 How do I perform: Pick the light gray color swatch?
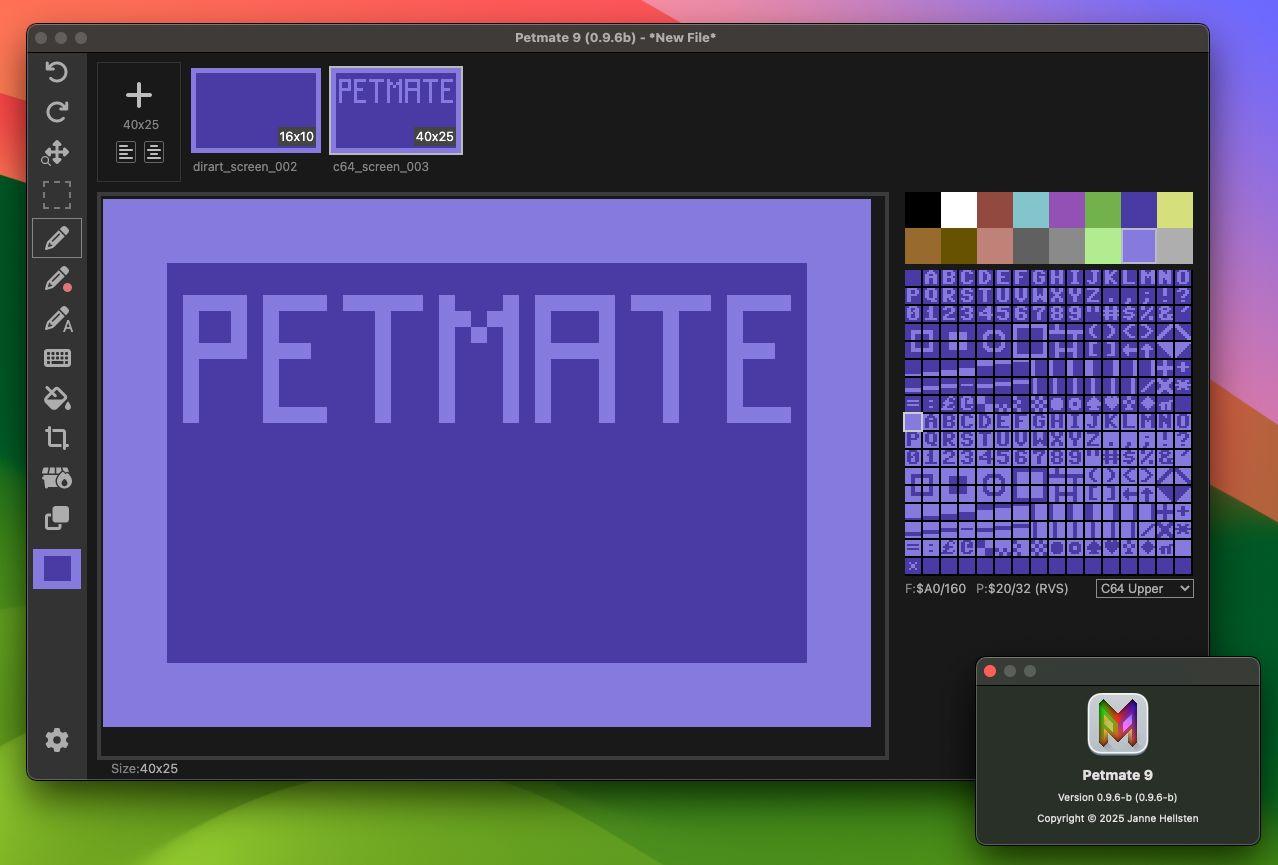1175,246
